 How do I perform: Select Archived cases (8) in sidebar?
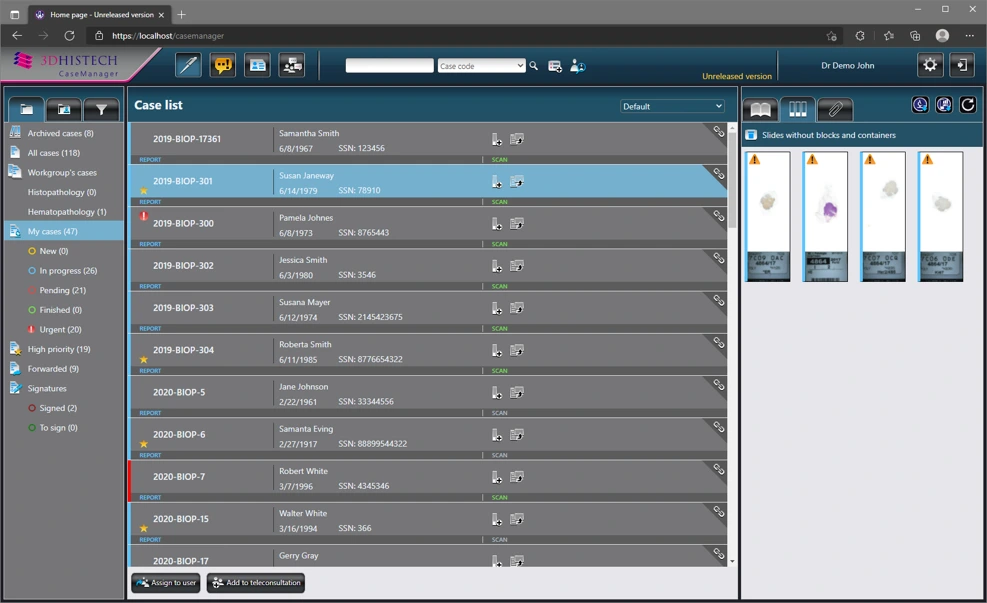click(x=60, y=133)
